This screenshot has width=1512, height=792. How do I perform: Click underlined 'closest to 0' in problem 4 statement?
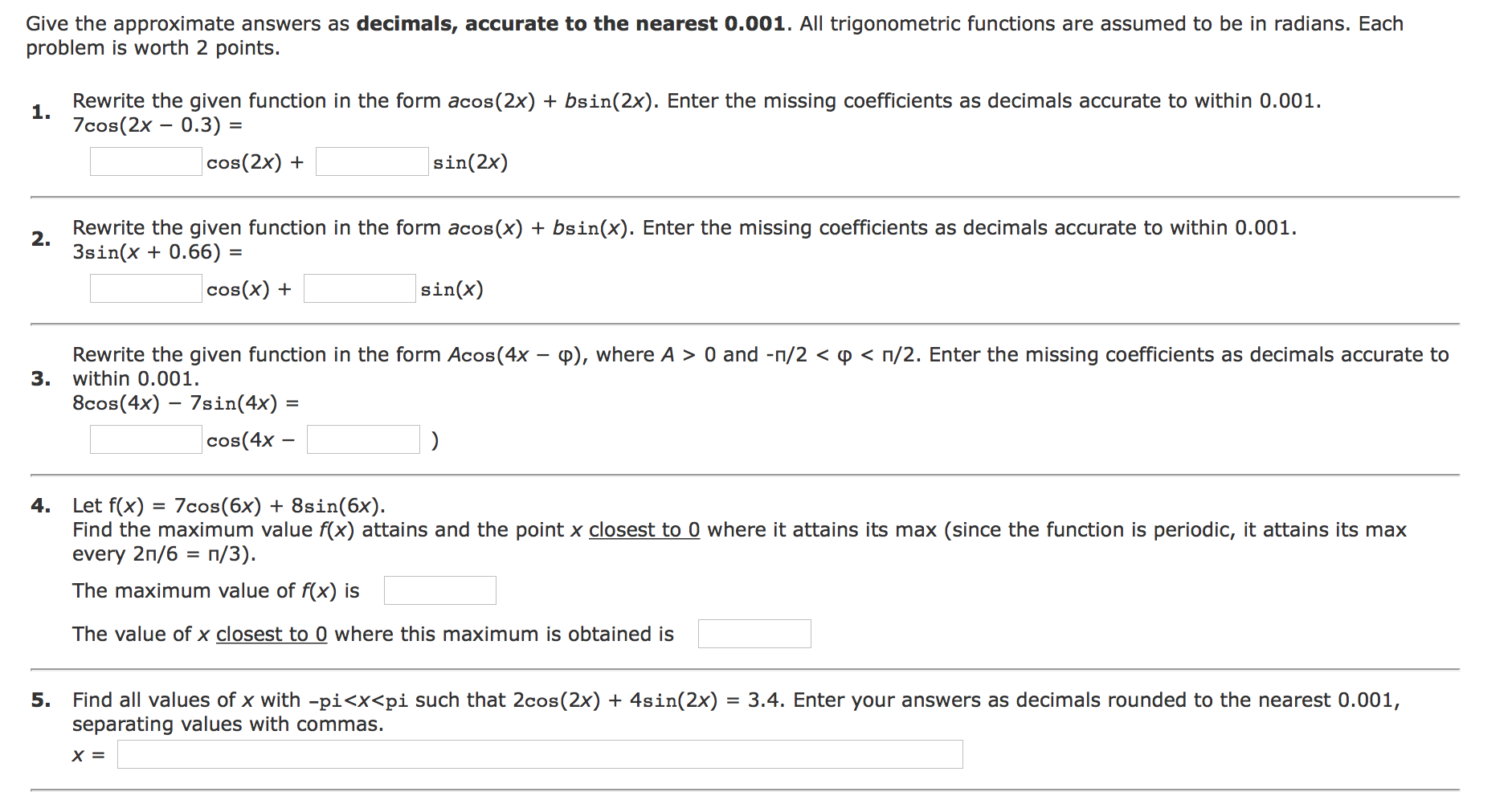point(644,530)
